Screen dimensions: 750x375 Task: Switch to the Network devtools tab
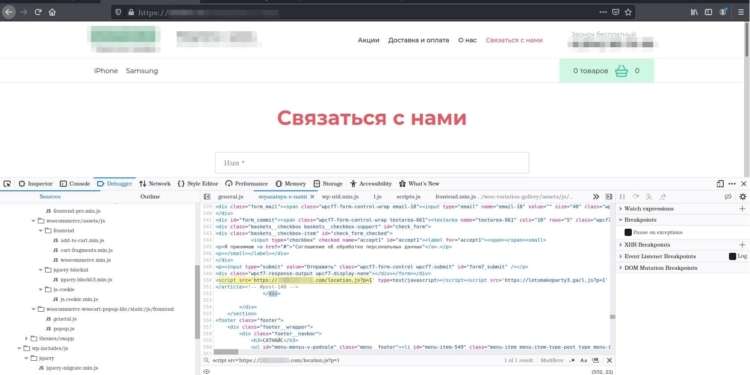[x=154, y=184]
